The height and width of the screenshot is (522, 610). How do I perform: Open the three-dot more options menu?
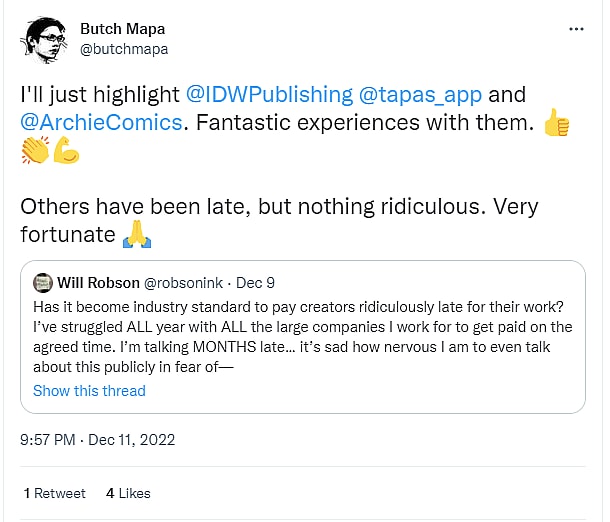(x=576, y=29)
